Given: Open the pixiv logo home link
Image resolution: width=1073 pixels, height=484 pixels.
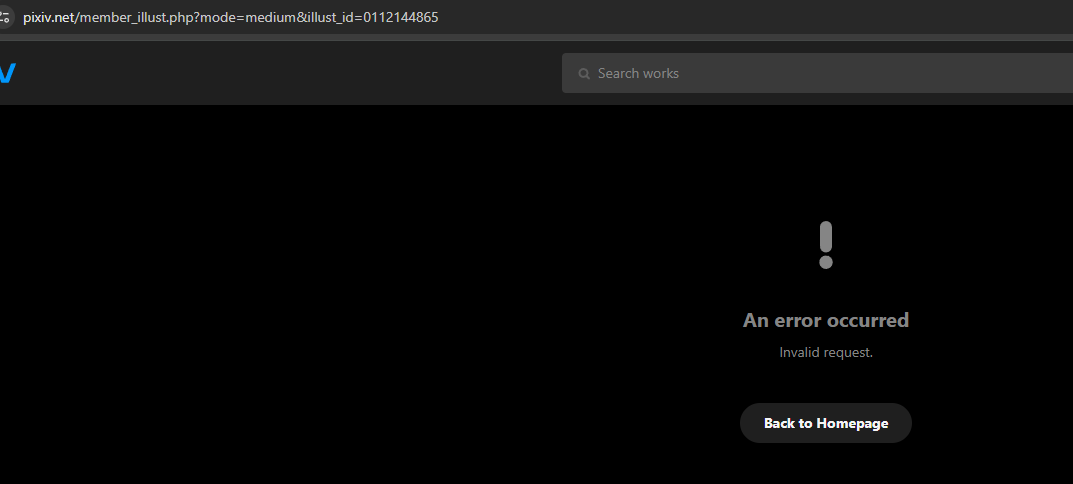Looking at the screenshot, I should [x=7, y=73].
